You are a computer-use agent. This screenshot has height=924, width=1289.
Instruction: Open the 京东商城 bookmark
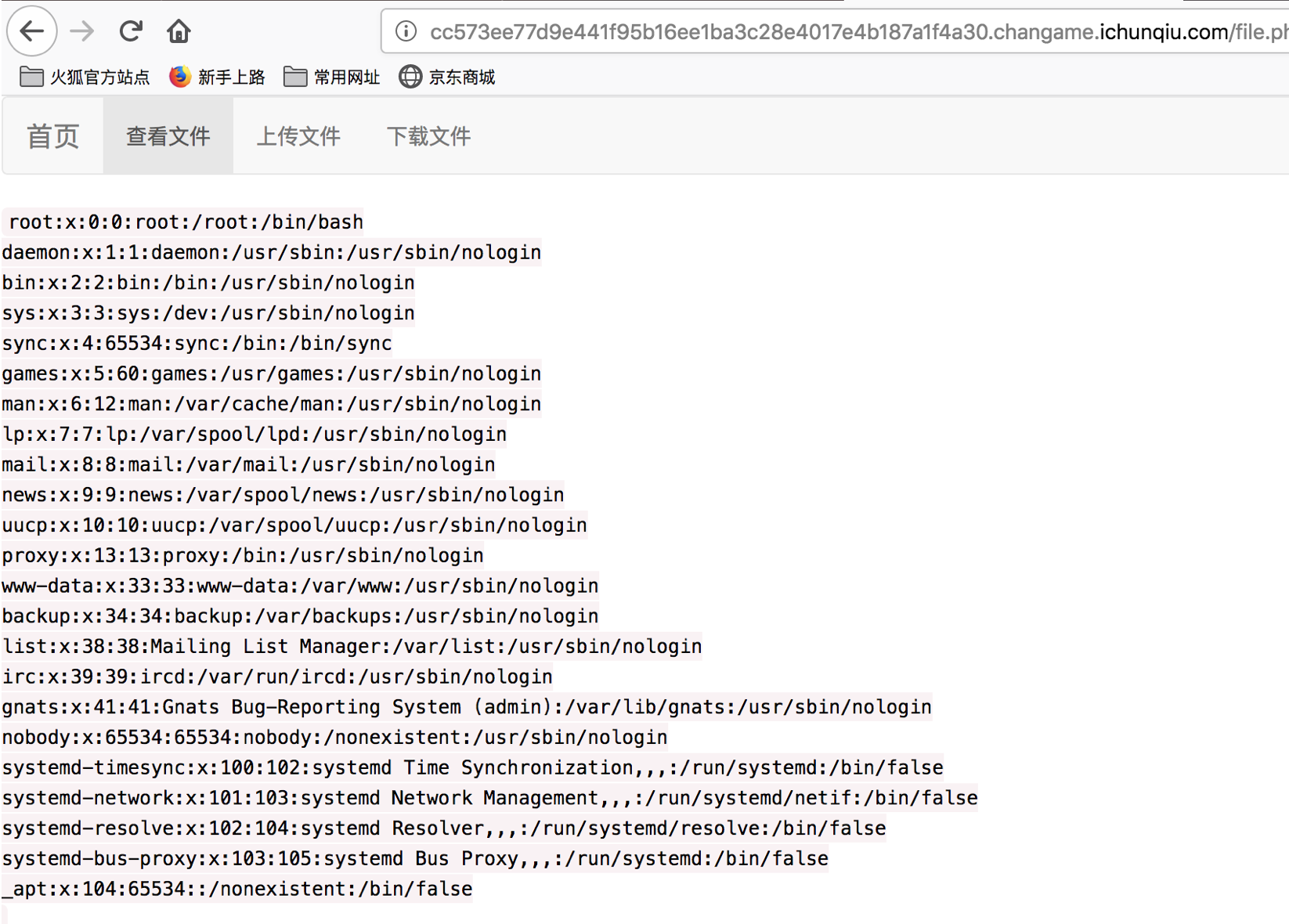[x=447, y=77]
